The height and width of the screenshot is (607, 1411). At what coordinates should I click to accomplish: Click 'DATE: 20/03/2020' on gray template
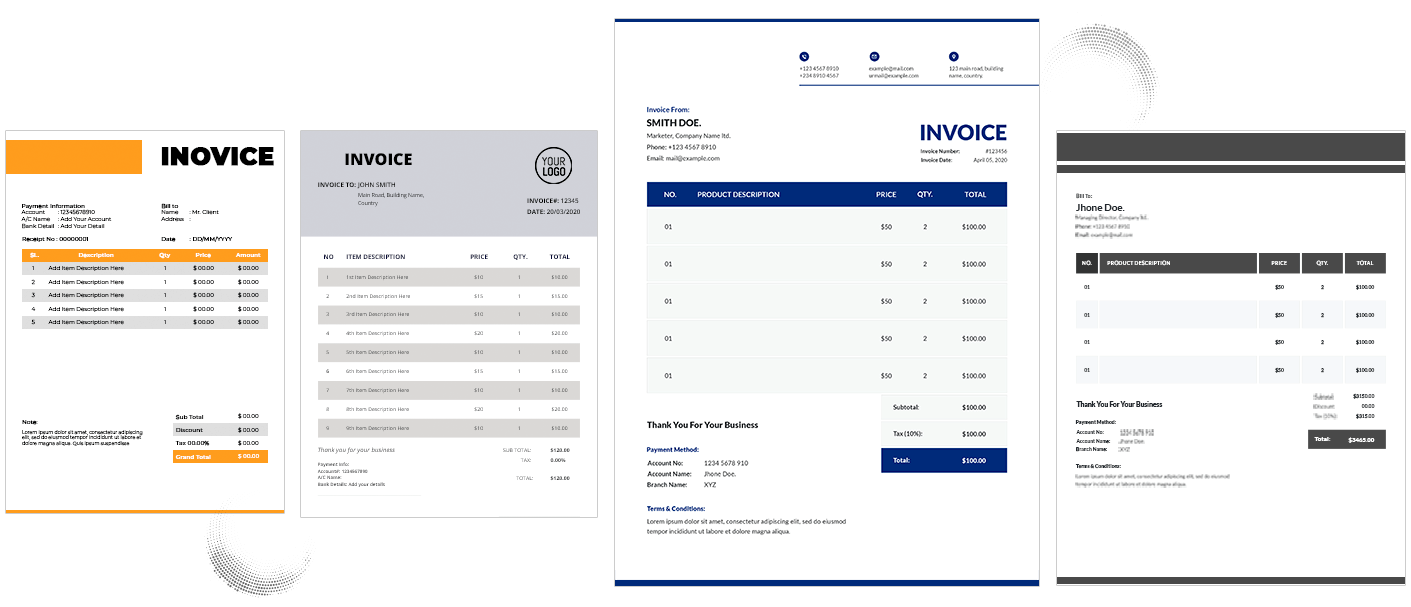(553, 212)
